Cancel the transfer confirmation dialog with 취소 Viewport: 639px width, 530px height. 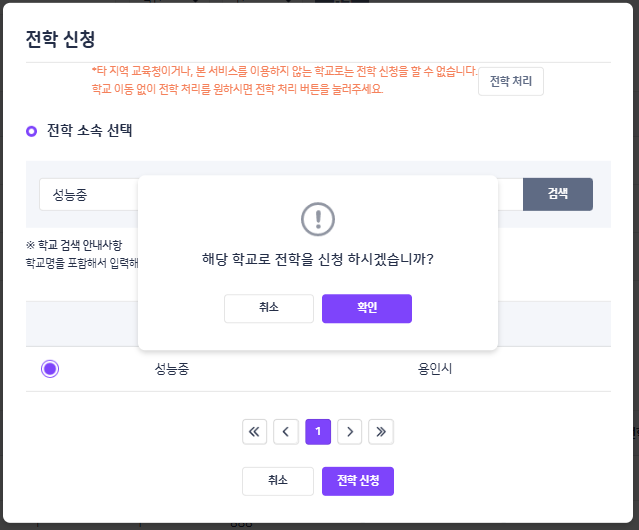pos(269,308)
